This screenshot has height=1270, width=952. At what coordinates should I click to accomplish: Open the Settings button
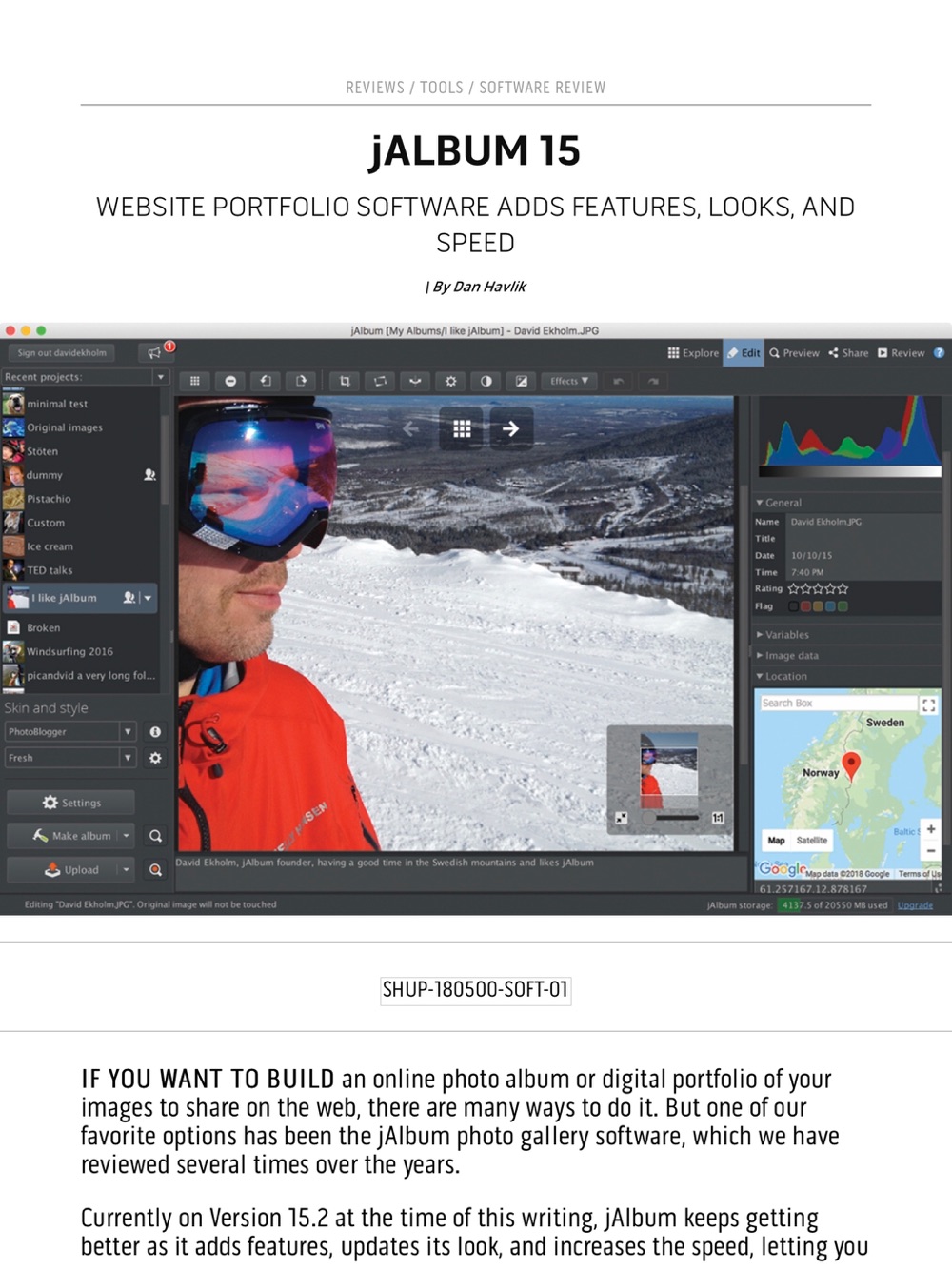[70, 803]
